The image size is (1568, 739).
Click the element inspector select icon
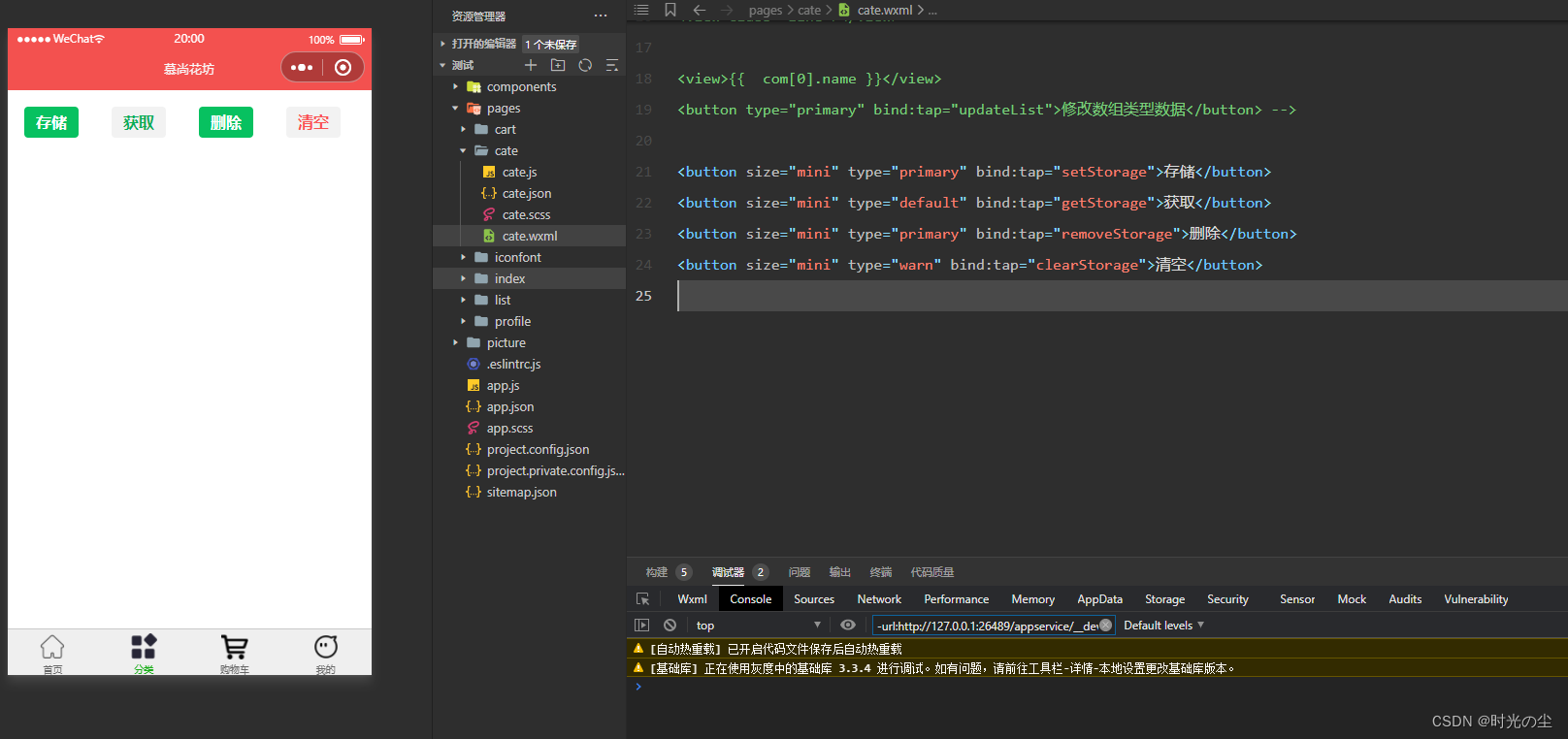click(642, 599)
